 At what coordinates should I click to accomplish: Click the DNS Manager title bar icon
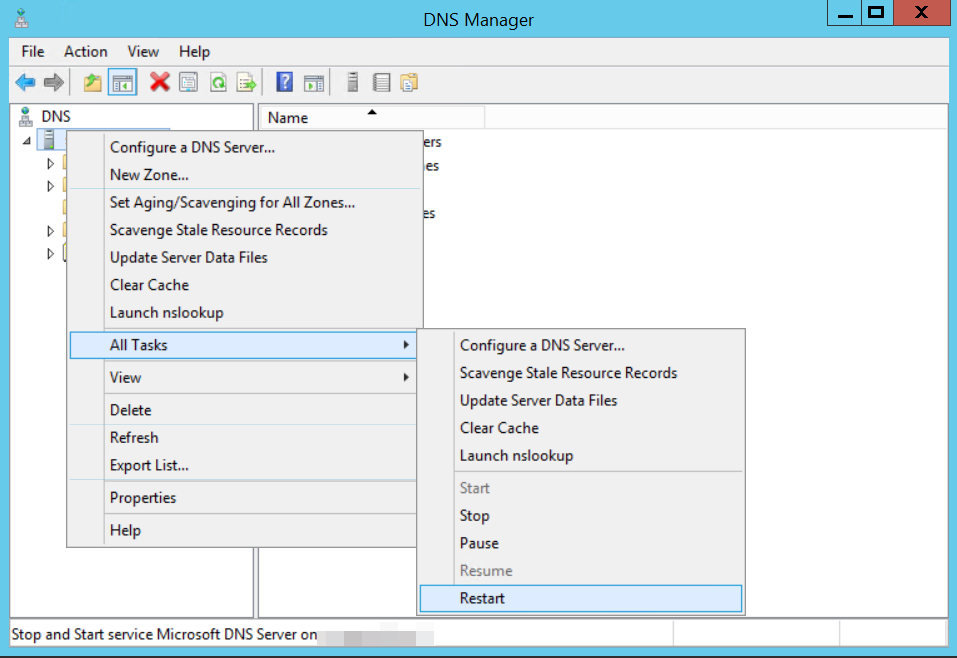coord(22,18)
